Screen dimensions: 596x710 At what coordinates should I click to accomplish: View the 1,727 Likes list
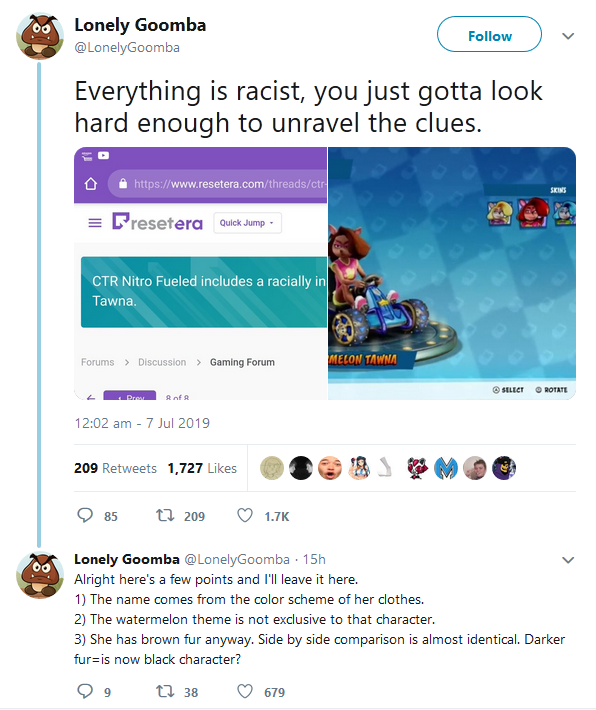202,468
